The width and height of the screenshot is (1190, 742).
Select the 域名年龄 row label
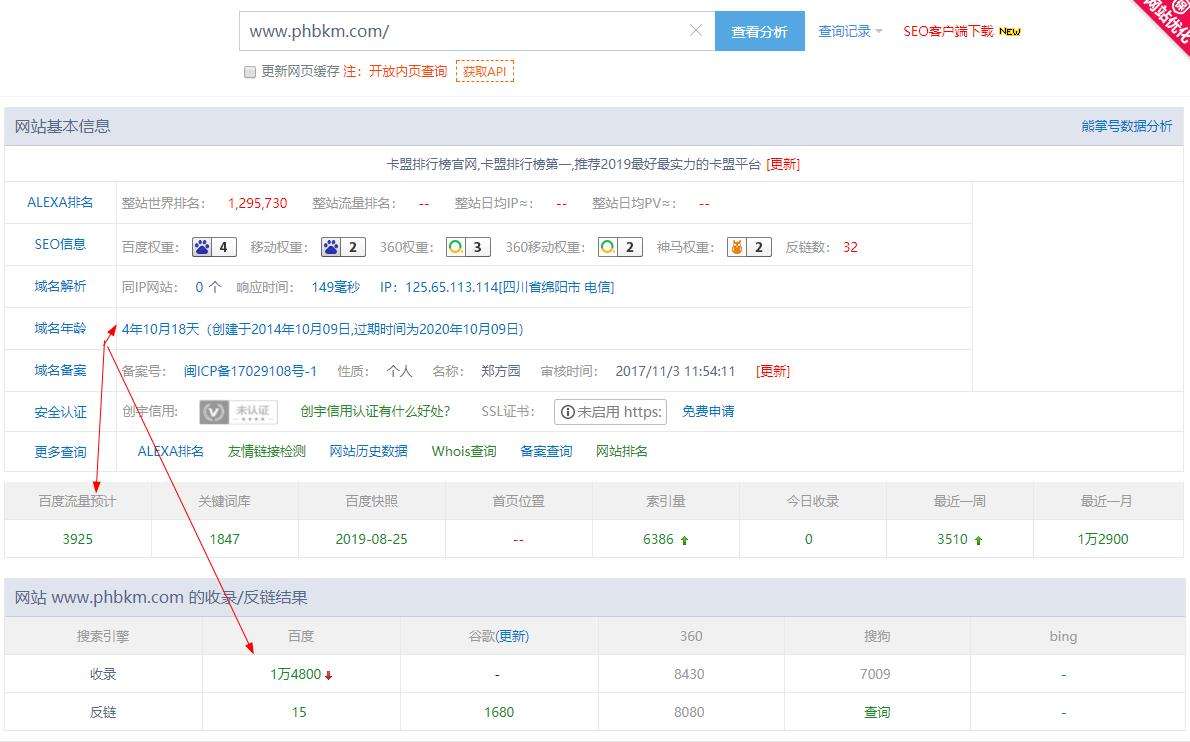(x=60, y=329)
